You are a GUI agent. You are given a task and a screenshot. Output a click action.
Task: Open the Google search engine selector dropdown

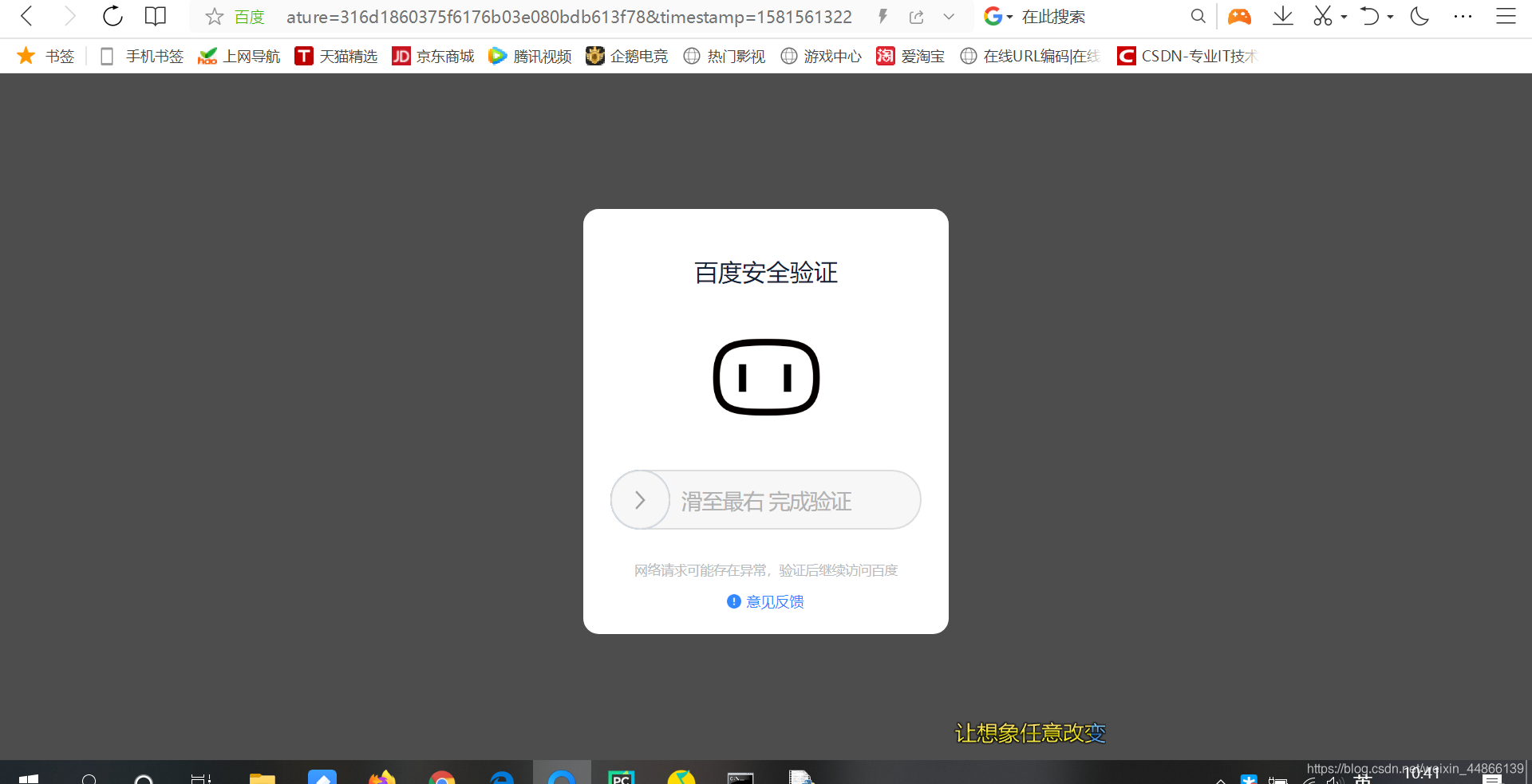[x=998, y=16]
